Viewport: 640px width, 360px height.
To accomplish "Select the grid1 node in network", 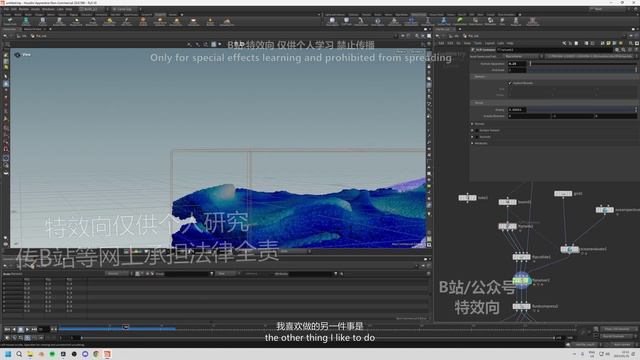I will click(x=563, y=193).
